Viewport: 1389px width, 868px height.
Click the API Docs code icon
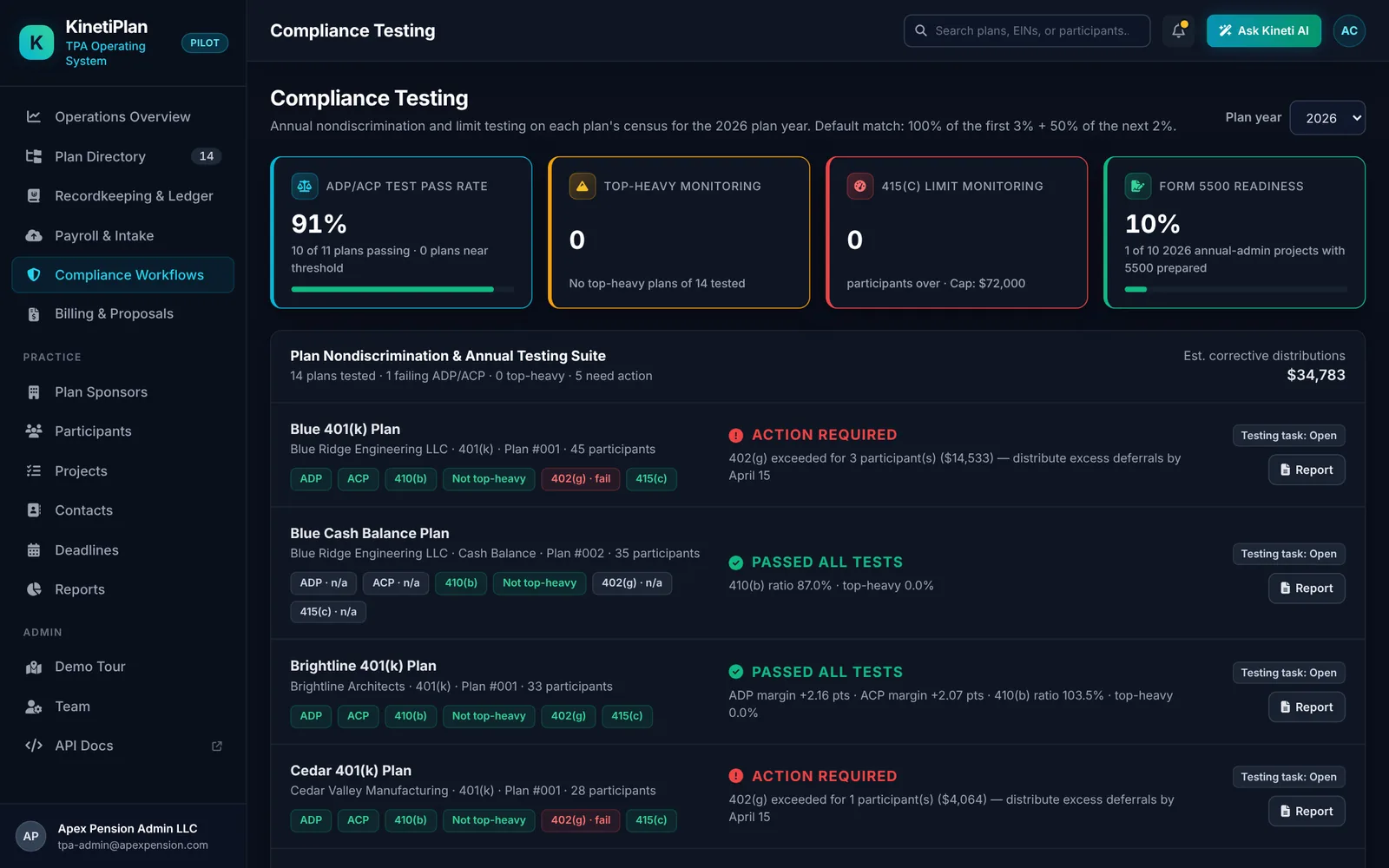click(x=34, y=746)
